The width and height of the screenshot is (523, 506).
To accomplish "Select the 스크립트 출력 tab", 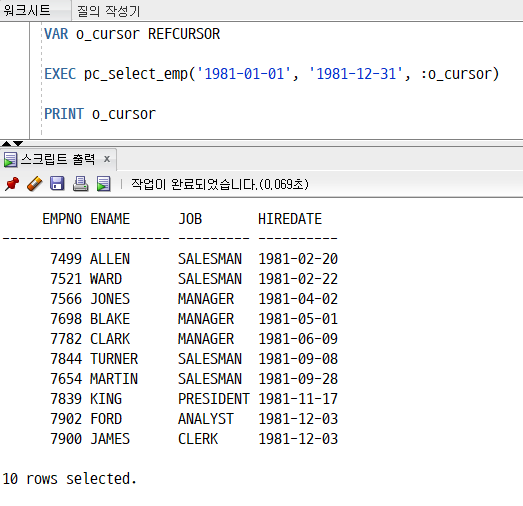I will [58, 159].
